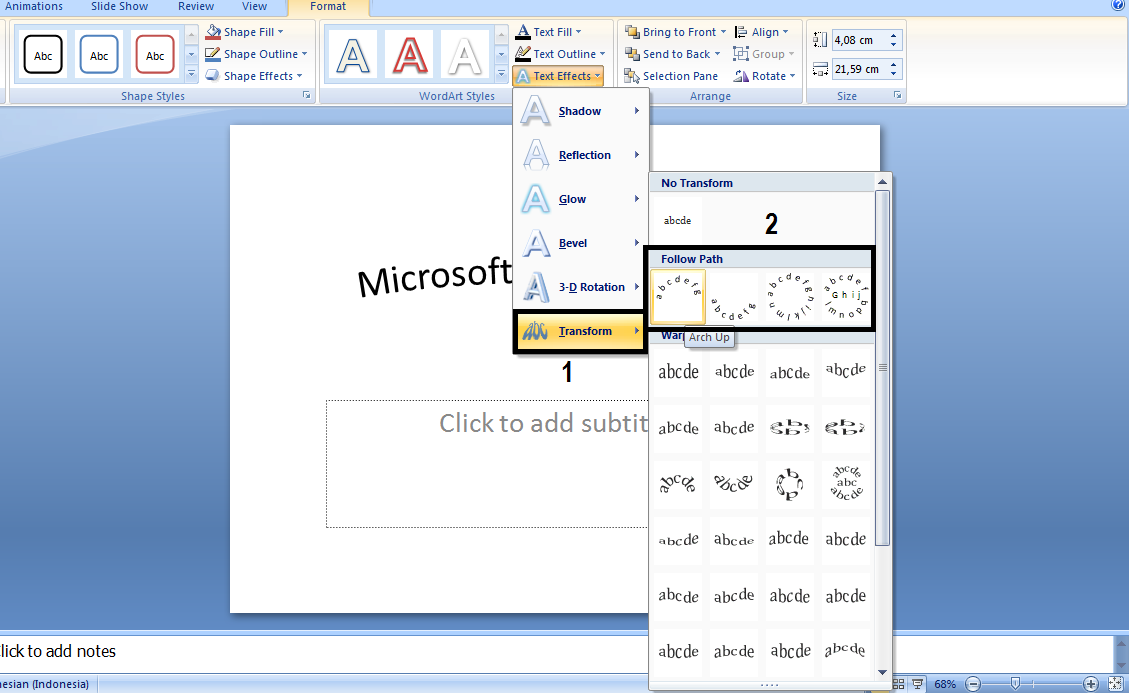Image resolution: width=1129 pixels, height=693 pixels.
Task: Click the Text Effects button
Action: (x=558, y=76)
